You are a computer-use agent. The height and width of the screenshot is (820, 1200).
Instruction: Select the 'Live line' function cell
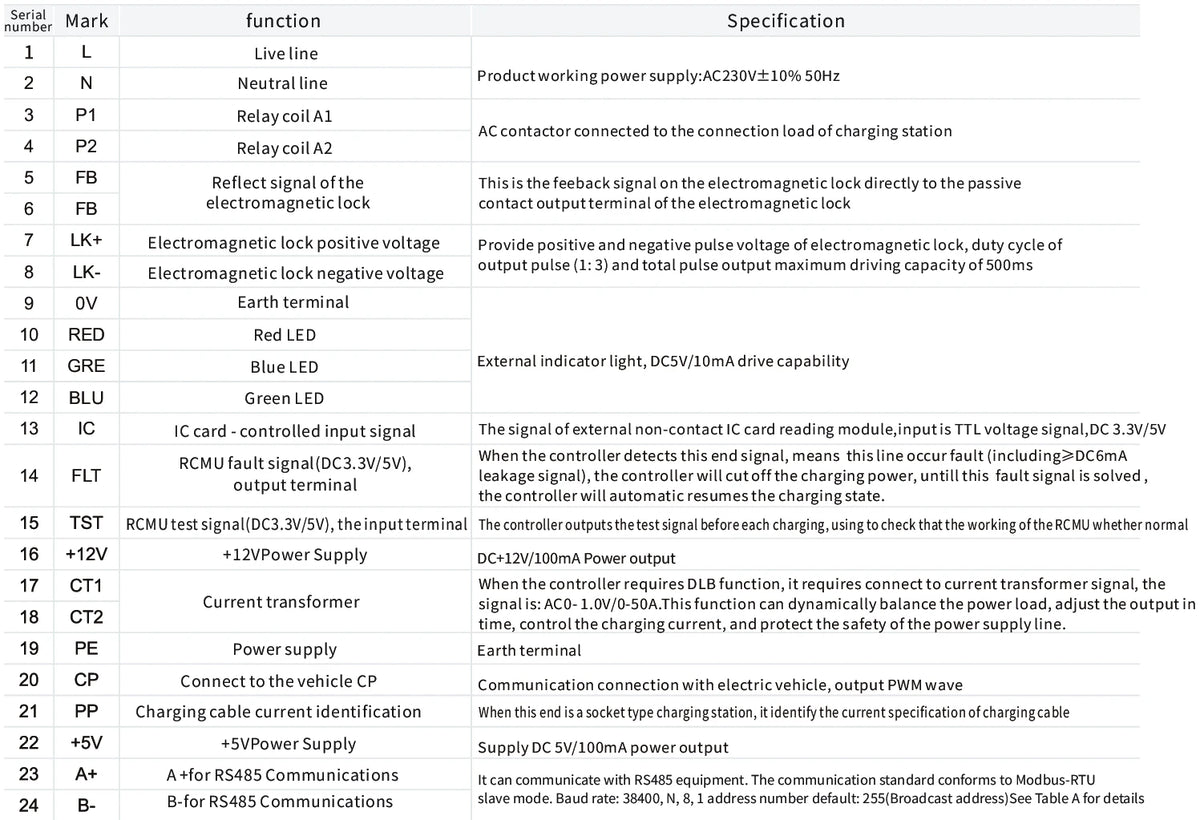click(x=286, y=53)
